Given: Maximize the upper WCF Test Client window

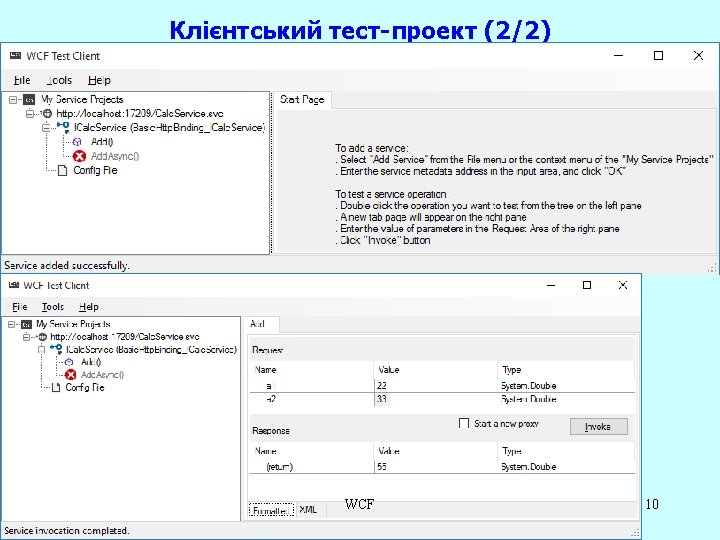Looking at the screenshot, I should tap(658, 56).
